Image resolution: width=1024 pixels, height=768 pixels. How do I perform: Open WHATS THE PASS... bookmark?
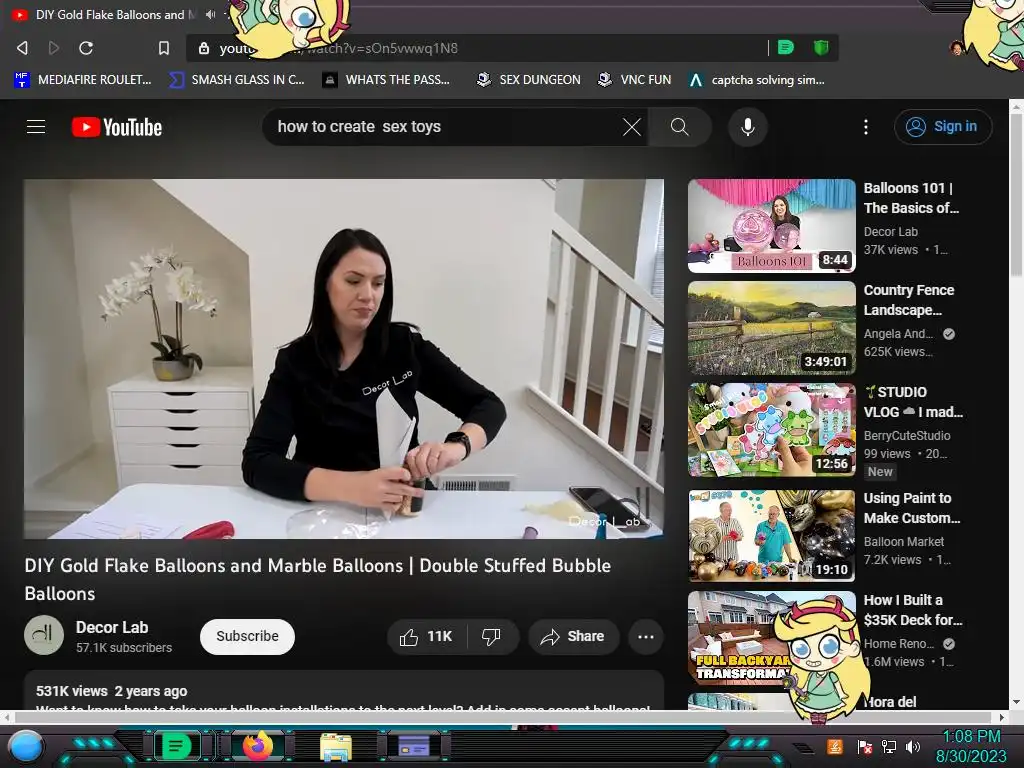click(387, 80)
